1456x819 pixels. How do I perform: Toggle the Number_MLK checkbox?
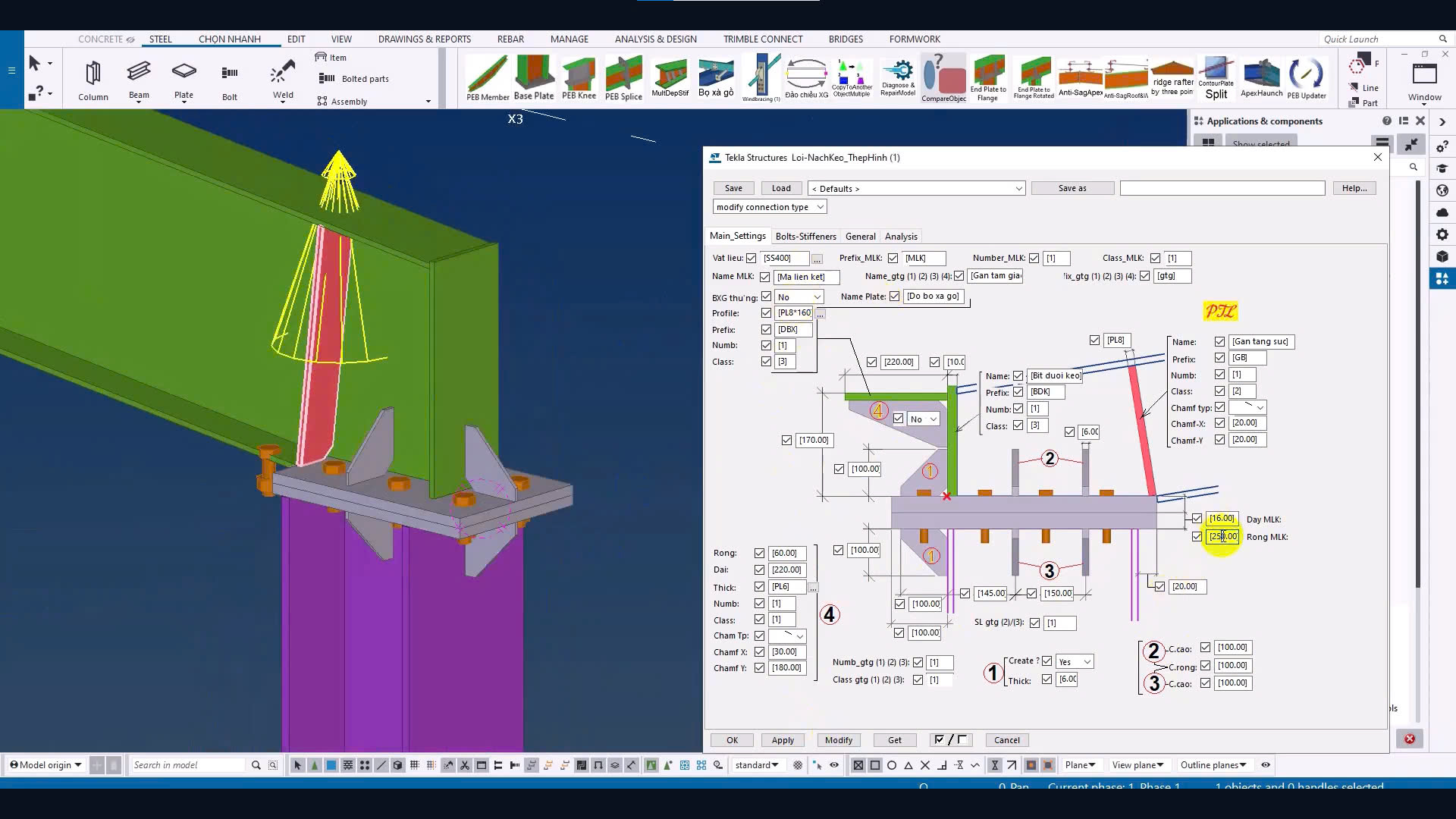pyautogui.click(x=1034, y=259)
